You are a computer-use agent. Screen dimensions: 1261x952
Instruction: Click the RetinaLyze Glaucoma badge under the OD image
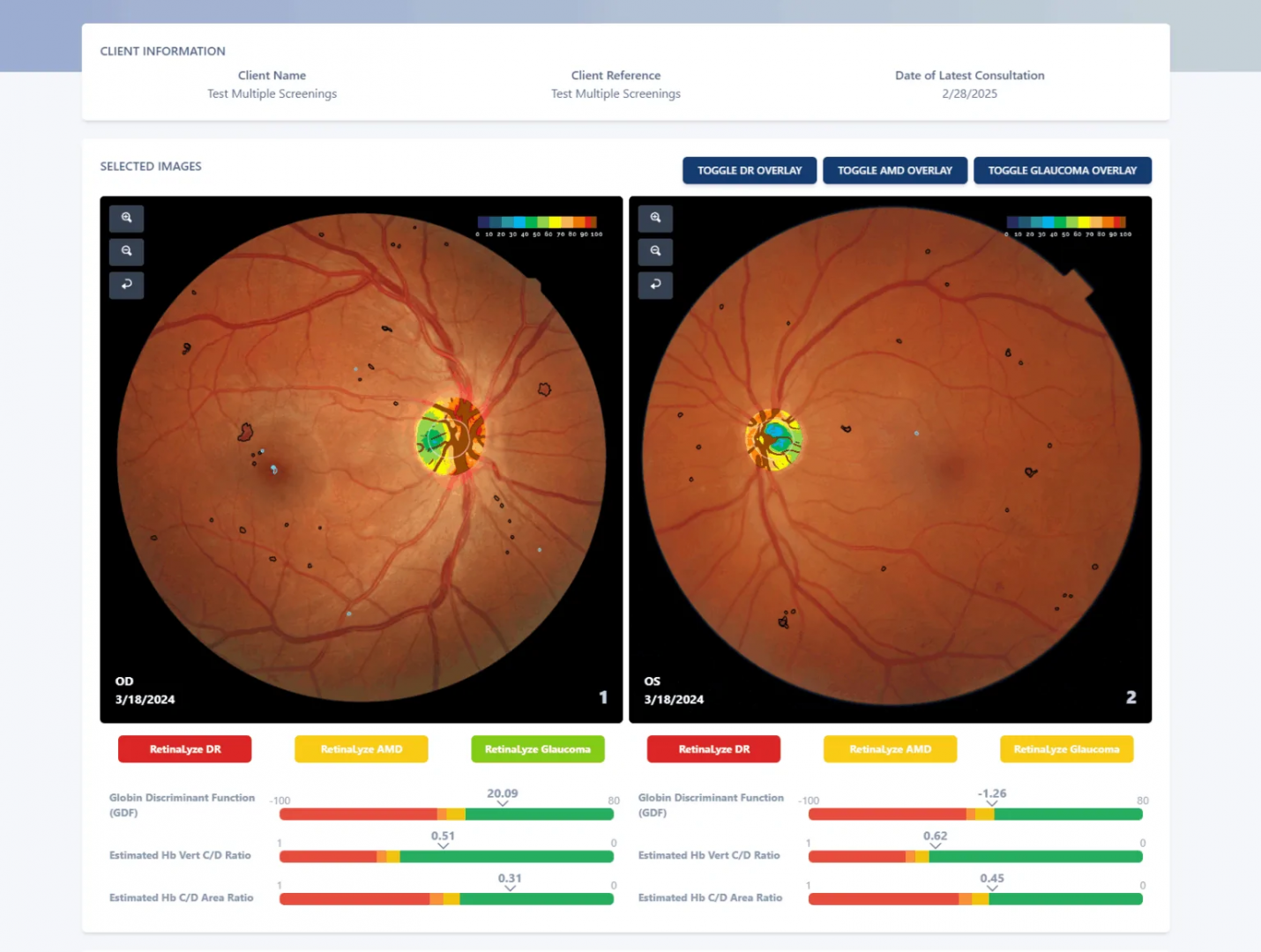click(x=537, y=748)
